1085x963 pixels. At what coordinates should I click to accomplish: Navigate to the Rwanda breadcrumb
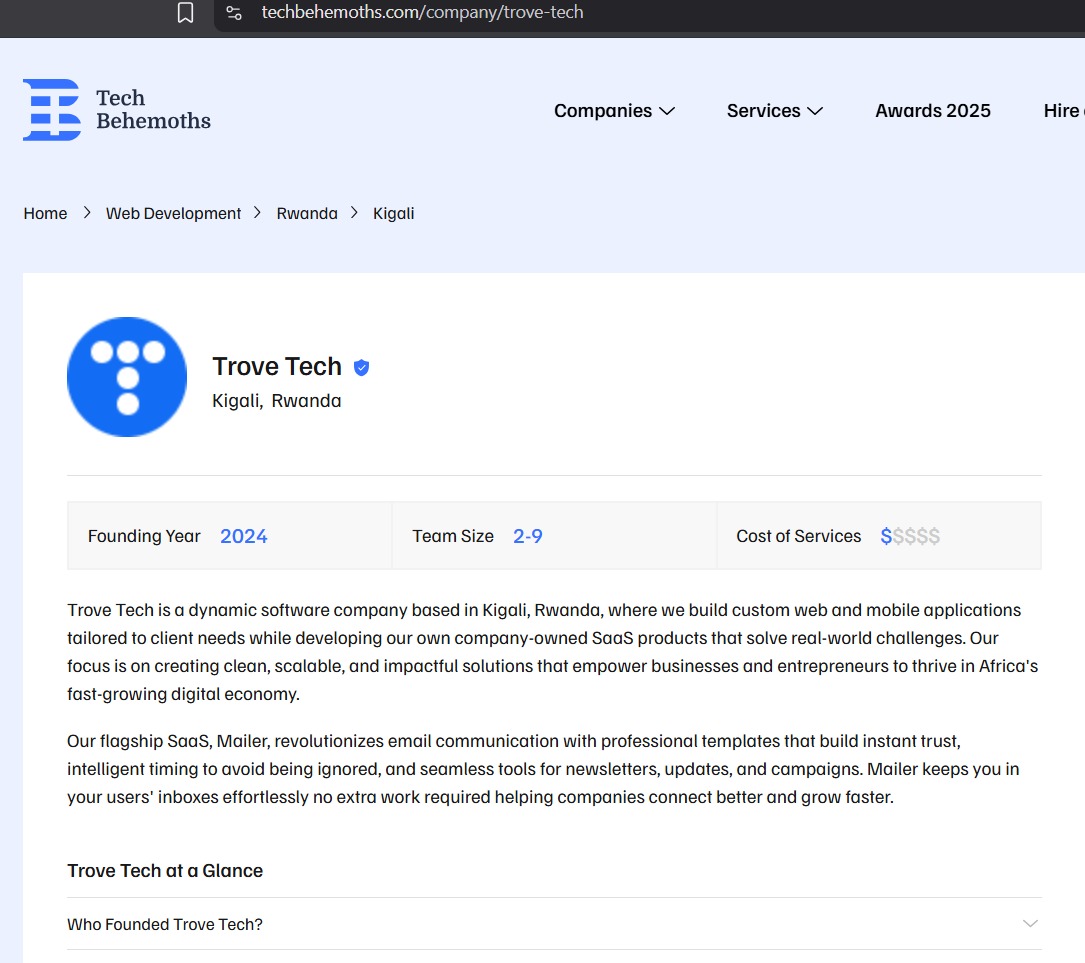(x=307, y=213)
